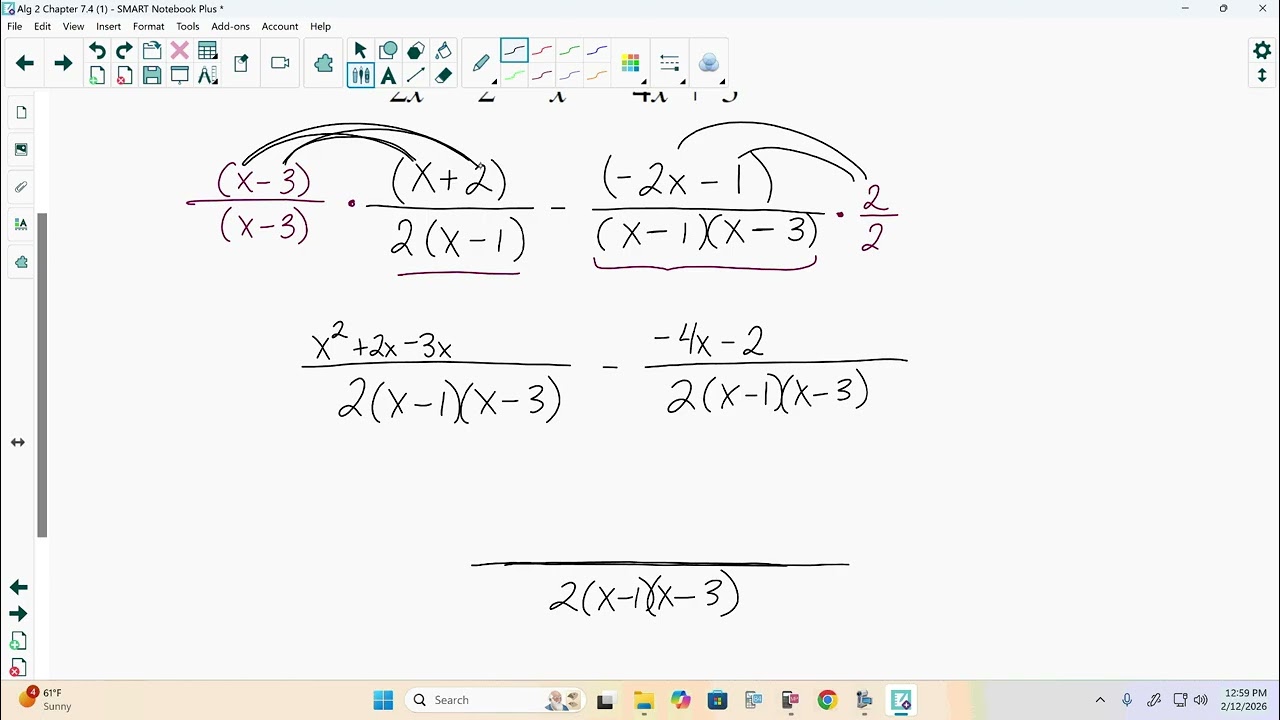1280x720 pixels.
Task: Click the Screen Shade icon
Action: click(x=180, y=75)
